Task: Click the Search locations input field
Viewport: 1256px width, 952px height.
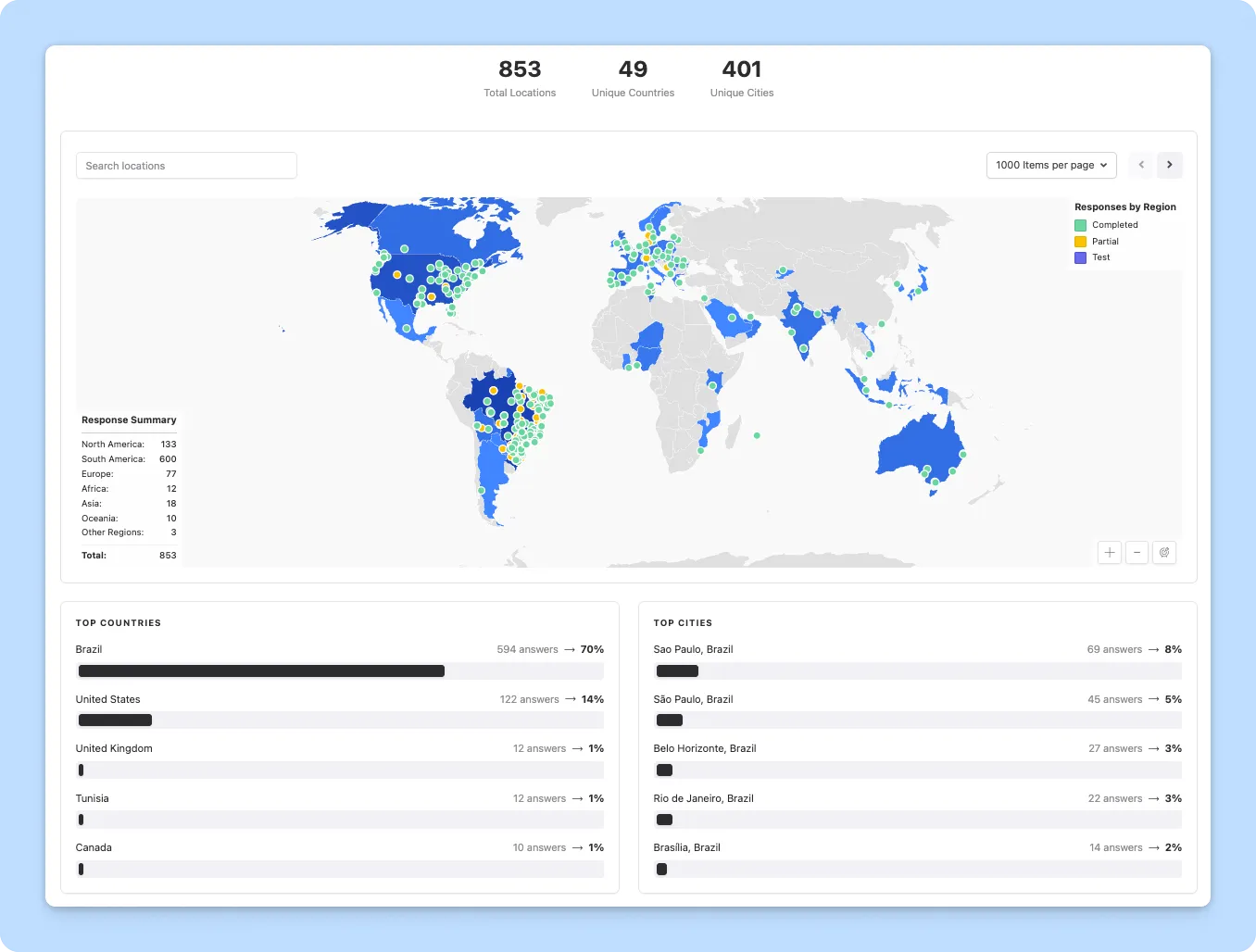Action: pos(185,165)
